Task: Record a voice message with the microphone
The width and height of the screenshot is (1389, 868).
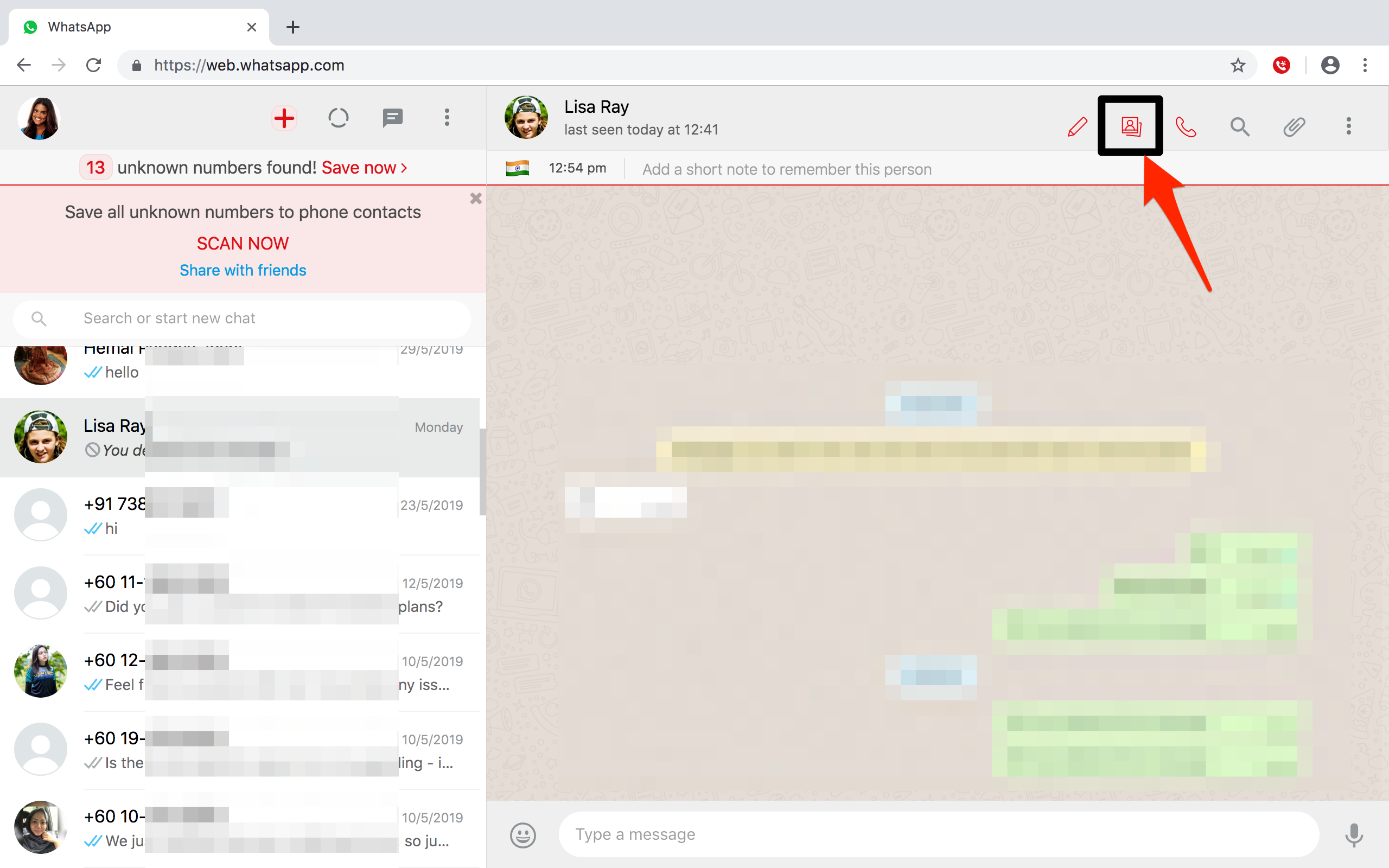Action: point(1353,835)
